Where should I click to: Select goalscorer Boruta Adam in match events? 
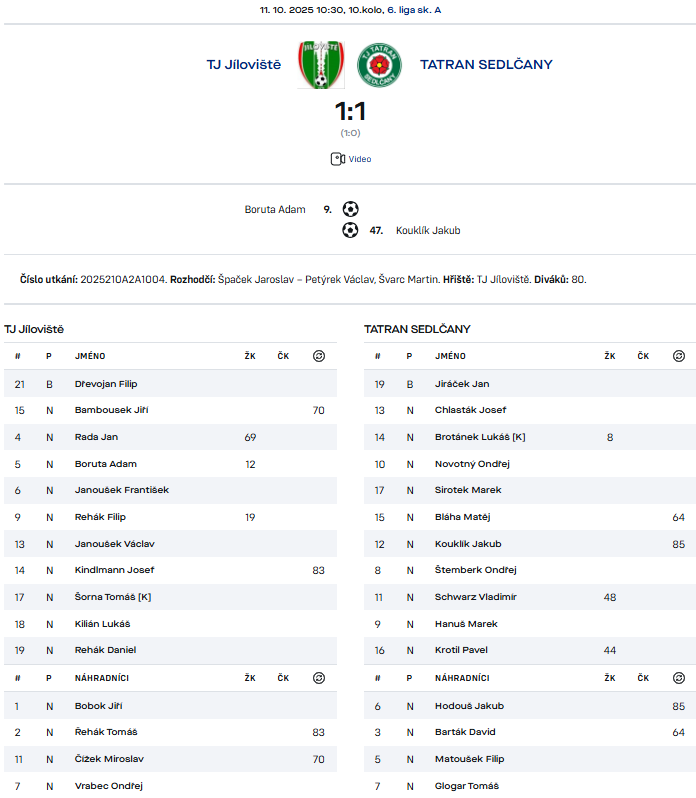(275, 210)
